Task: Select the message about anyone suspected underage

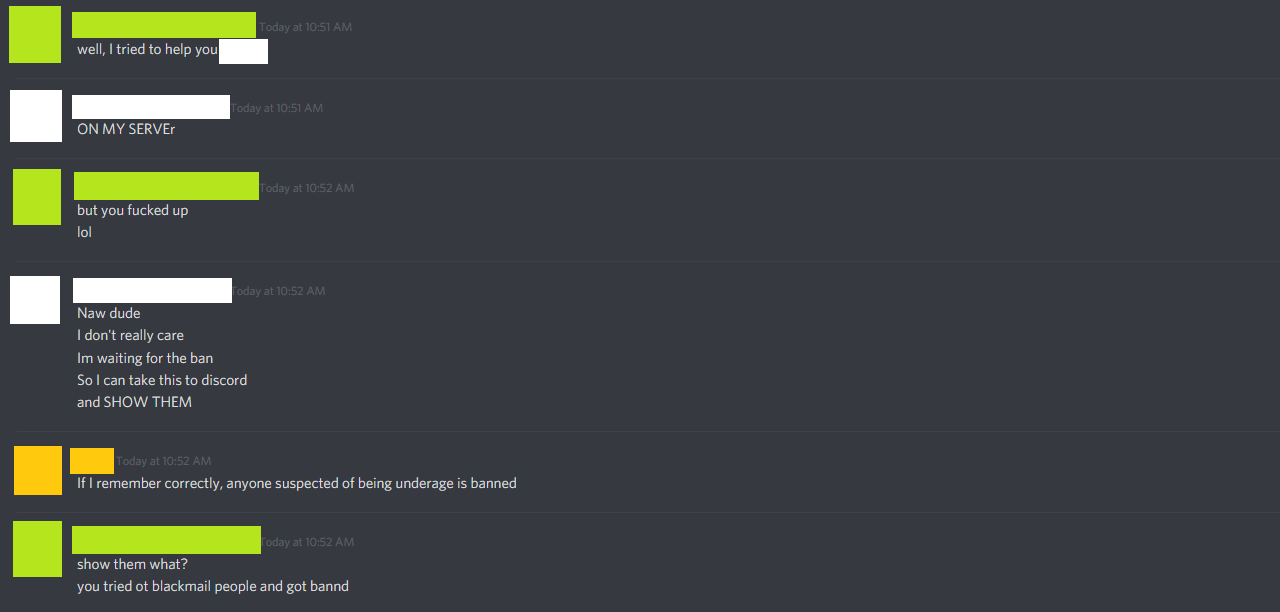Action: (297, 483)
